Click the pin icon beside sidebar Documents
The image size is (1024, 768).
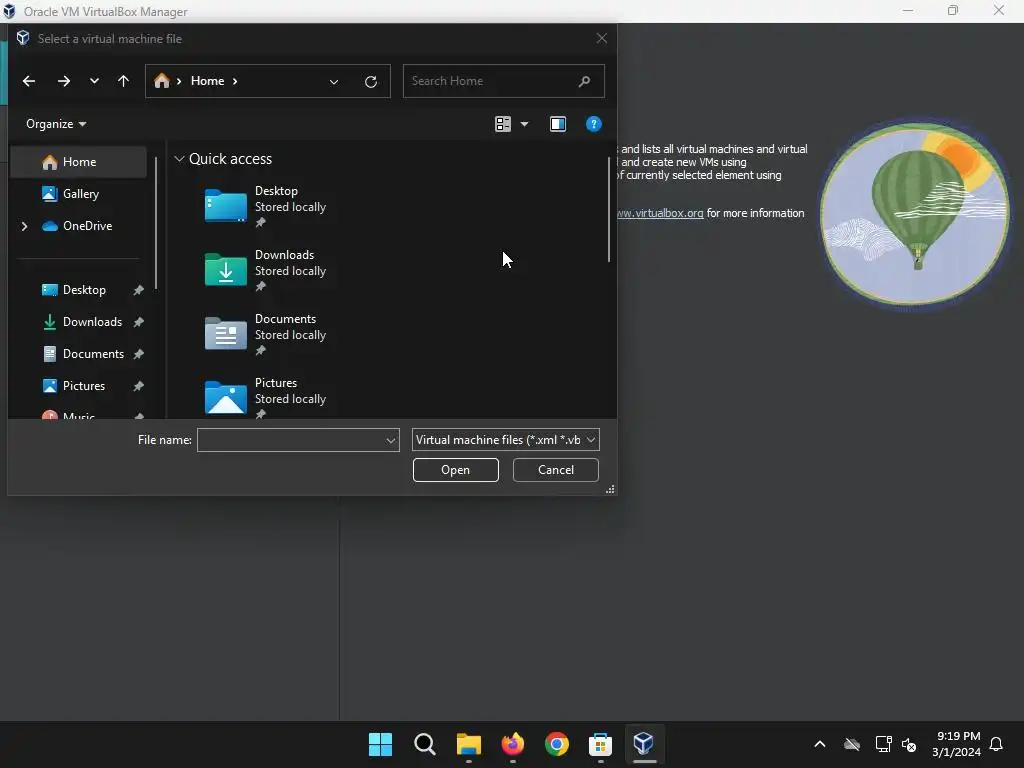pos(138,354)
